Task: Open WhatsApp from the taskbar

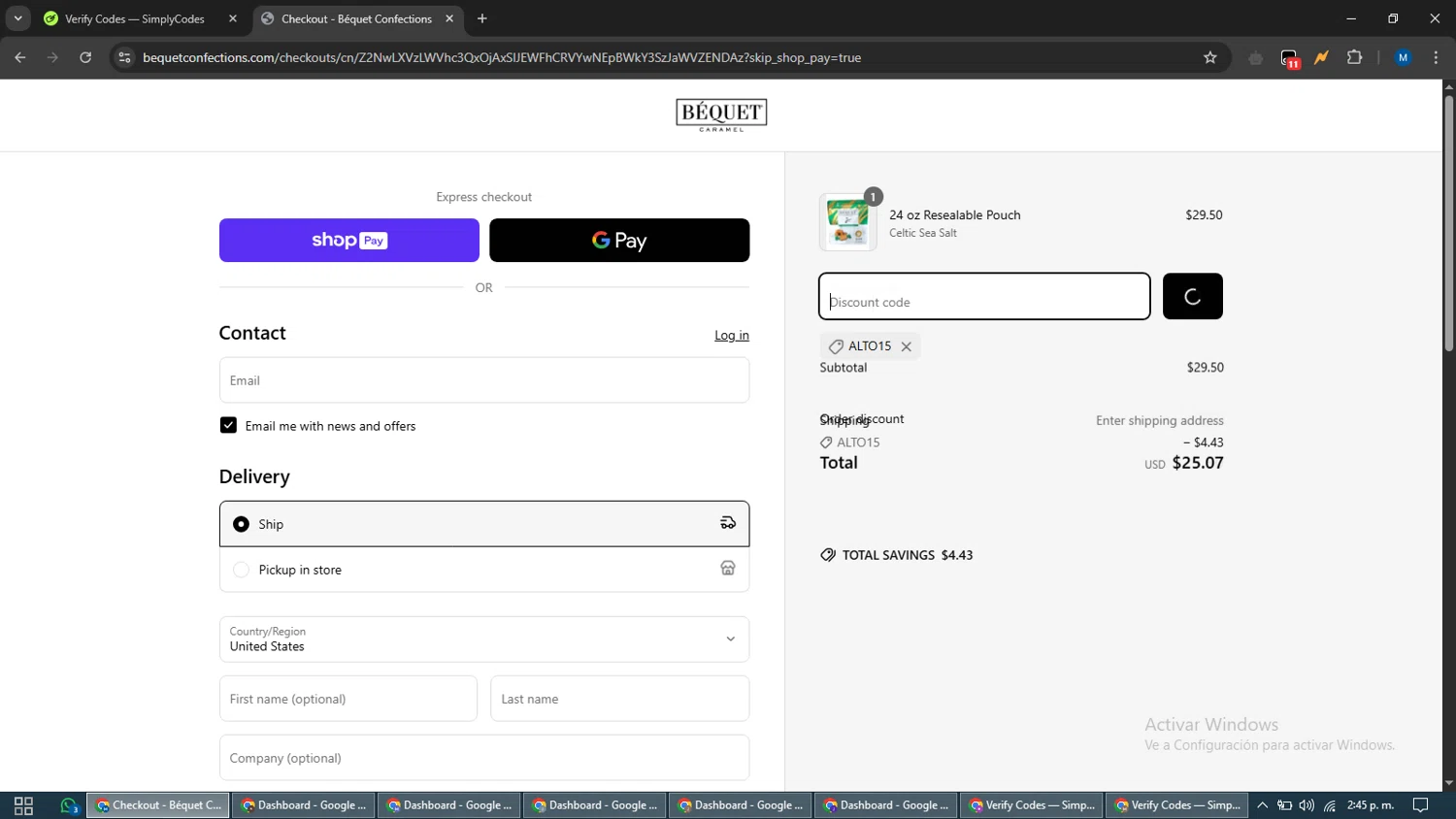Action: click(x=69, y=805)
